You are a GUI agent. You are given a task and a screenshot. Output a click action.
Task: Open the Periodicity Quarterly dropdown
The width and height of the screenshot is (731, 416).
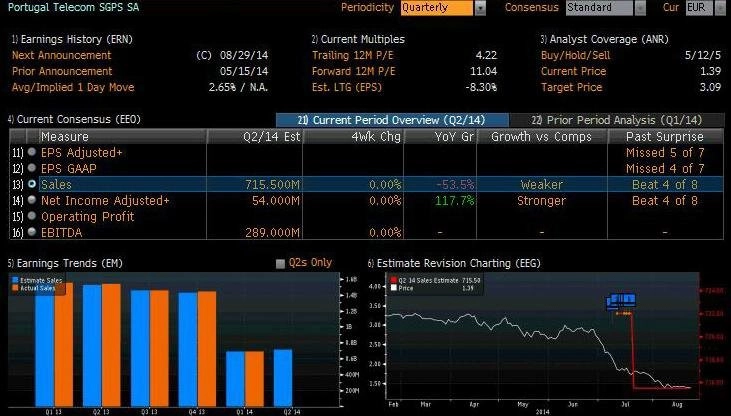click(x=437, y=8)
